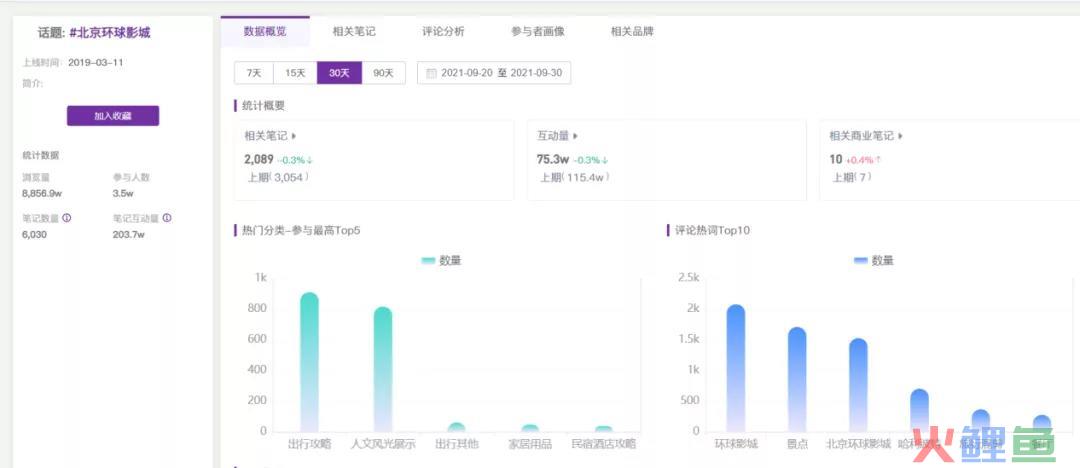The height and width of the screenshot is (468, 1080).
Task: Open the 数据概览 tab
Action: [x=265, y=31]
